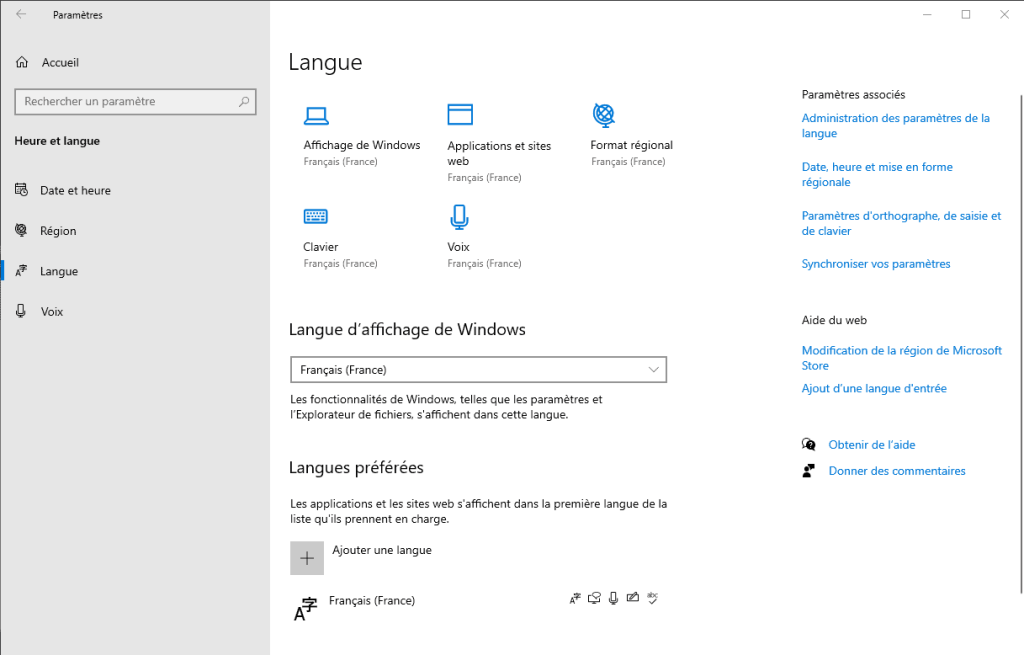Open Applications et sites web window icon
Screen dimensions: 1024x655
[460, 115]
